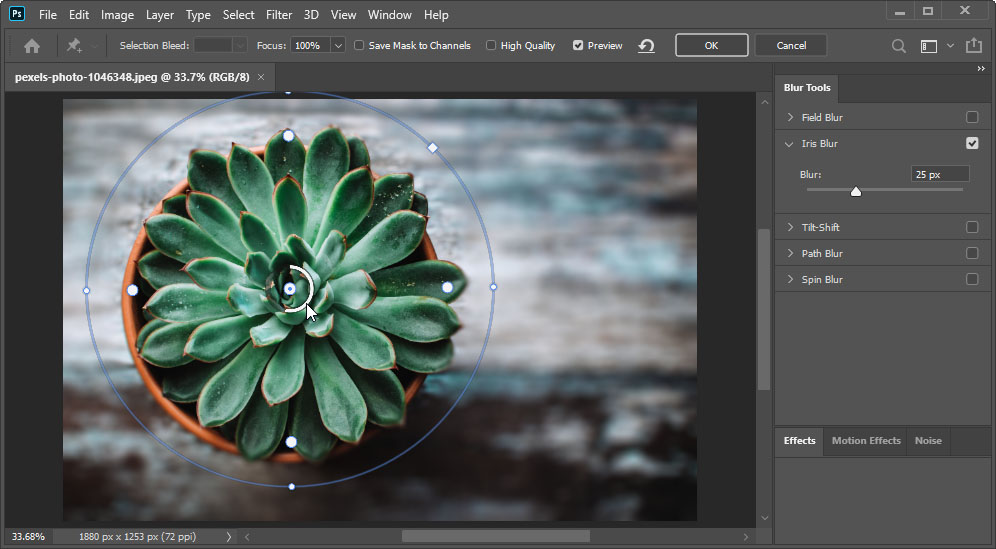The height and width of the screenshot is (549, 996).
Task: Open the search magnifier icon
Action: pyautogui.click(x=899, y=46)
